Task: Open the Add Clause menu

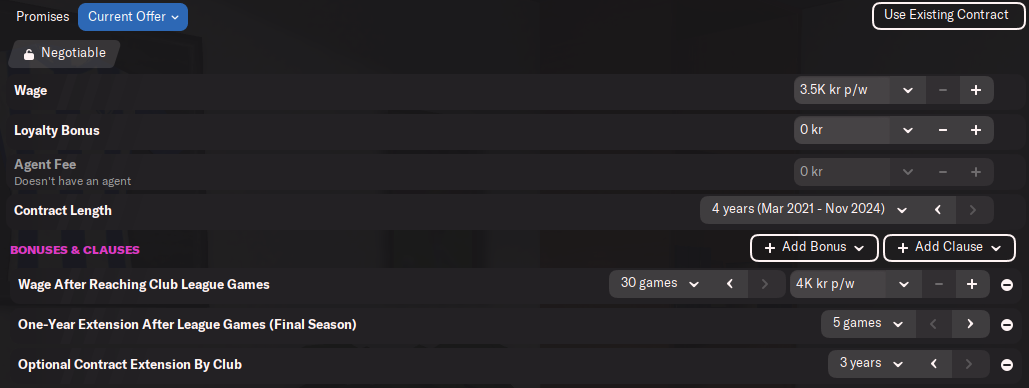Action: tap(950, 248)
